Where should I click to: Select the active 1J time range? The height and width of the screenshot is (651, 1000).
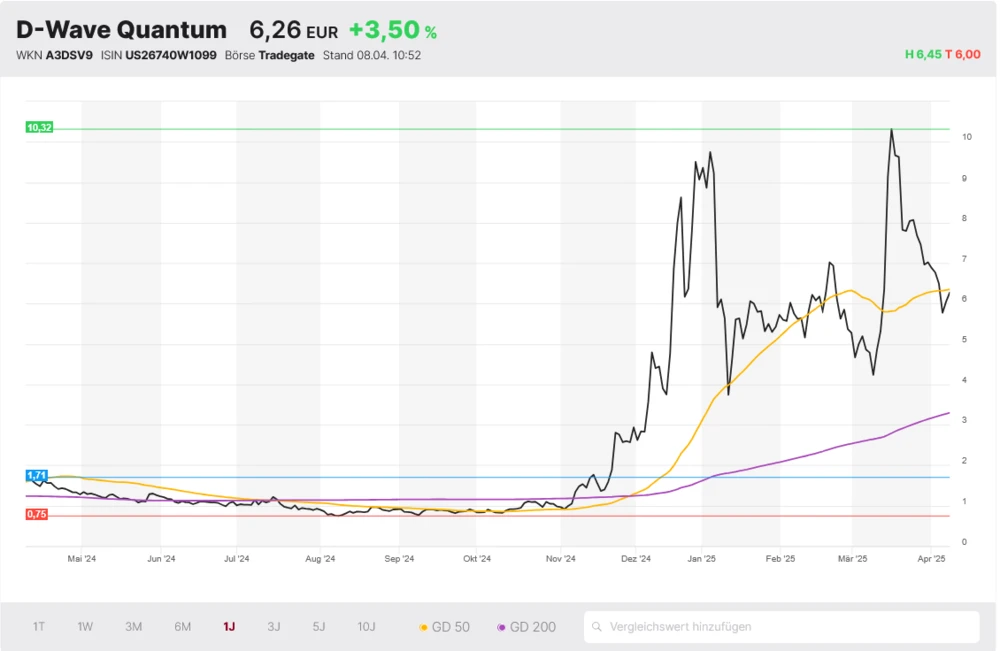click(x=229, y=627)
